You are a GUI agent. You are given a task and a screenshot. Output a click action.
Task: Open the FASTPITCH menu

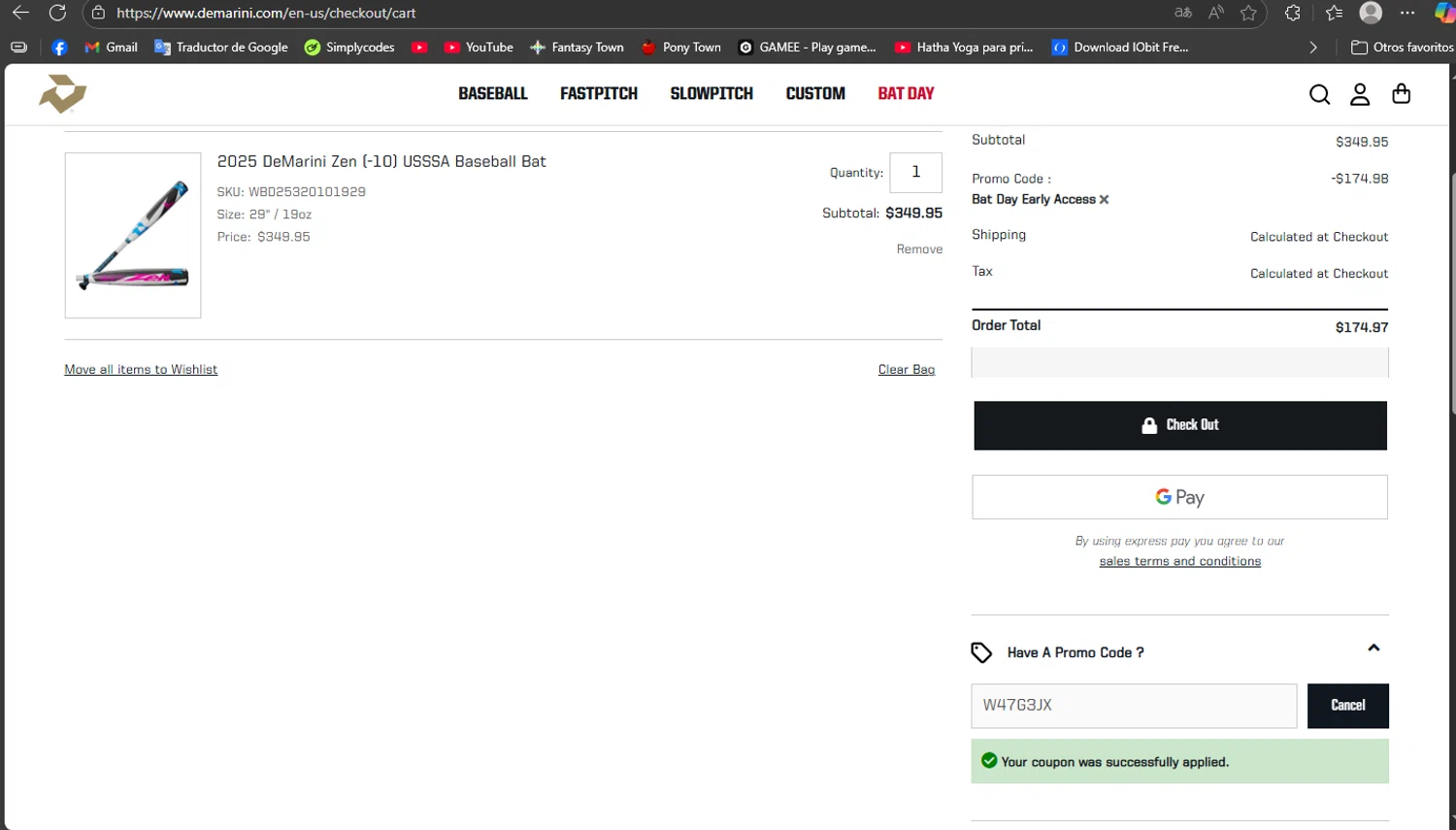click(x=599, y=94)
